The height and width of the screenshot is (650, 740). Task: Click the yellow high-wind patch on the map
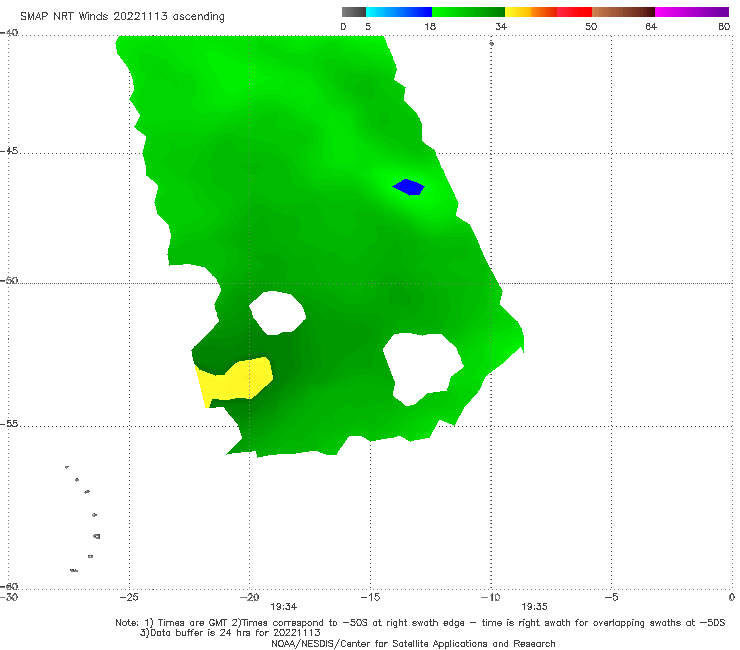234,381
